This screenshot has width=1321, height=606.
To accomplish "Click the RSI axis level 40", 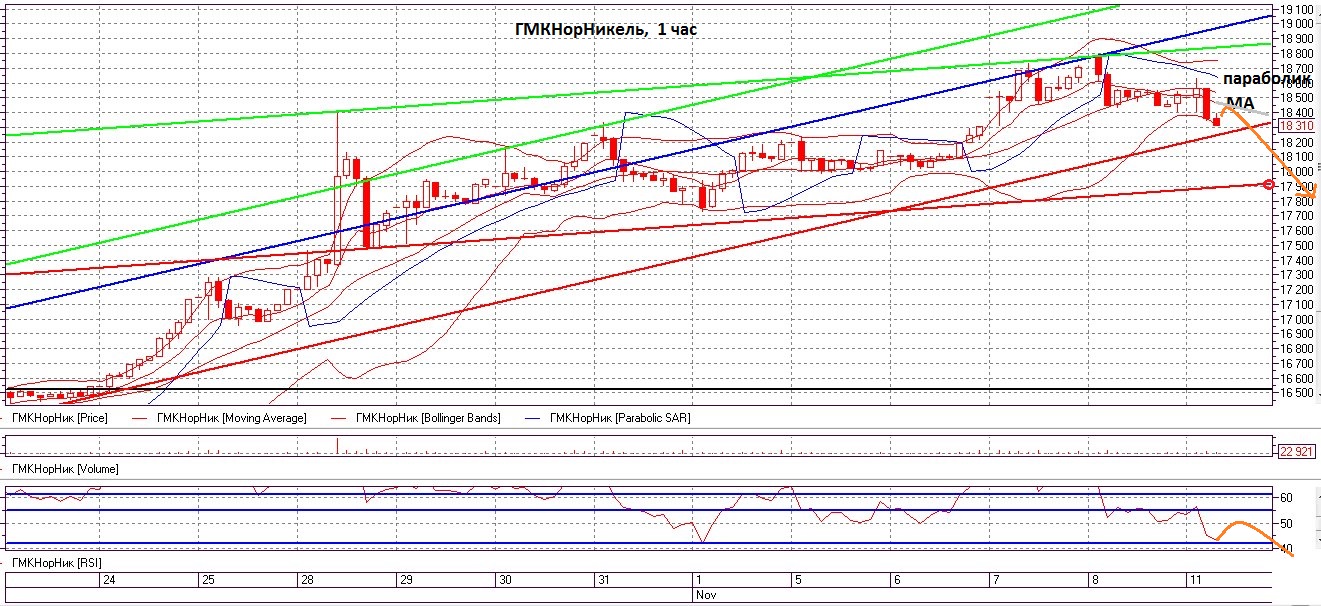I will pos(1285,550).
